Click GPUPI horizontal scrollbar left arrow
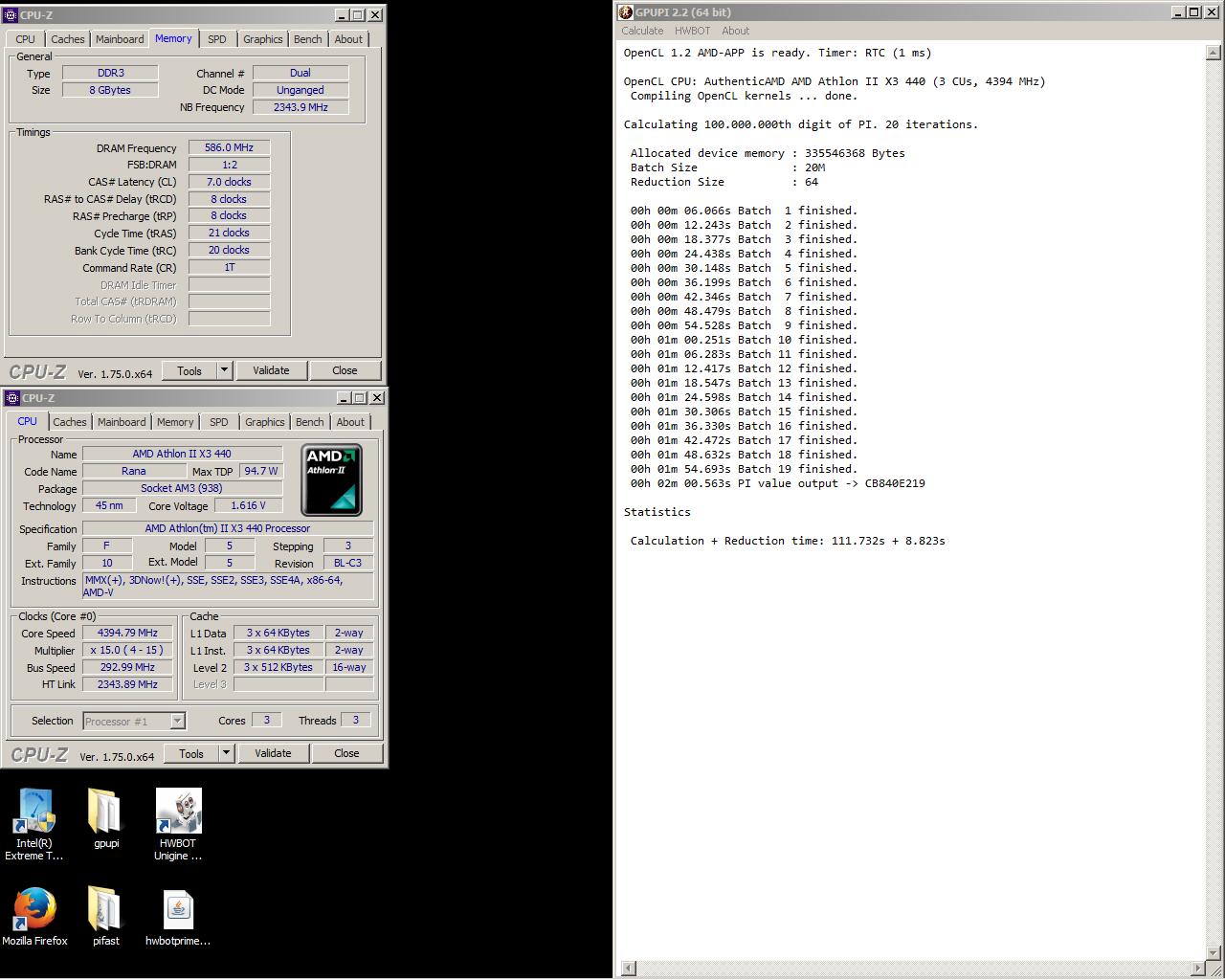Screen dimensions: 1225x980 tap(628, 969)
